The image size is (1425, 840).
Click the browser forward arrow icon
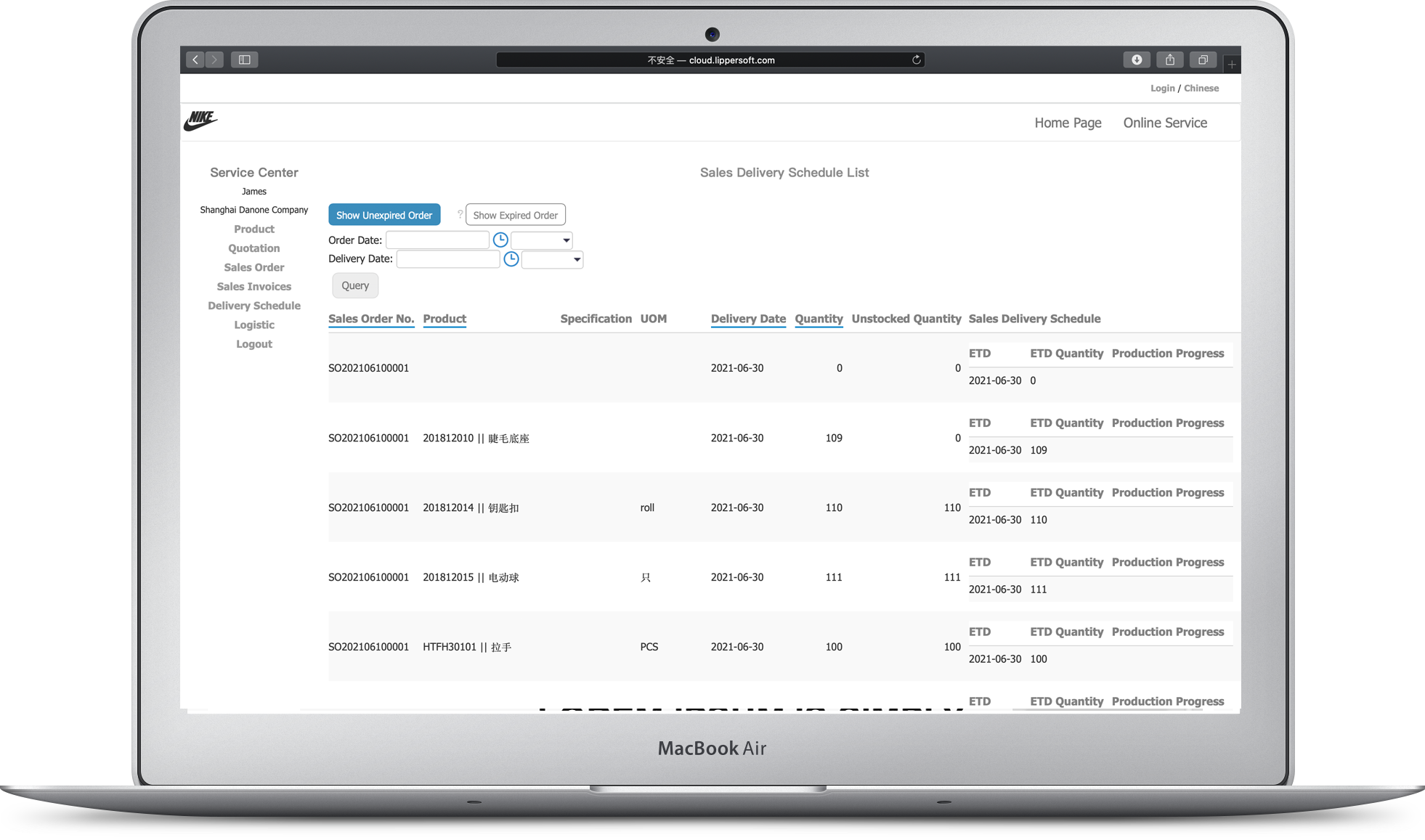tap(214, 60)
